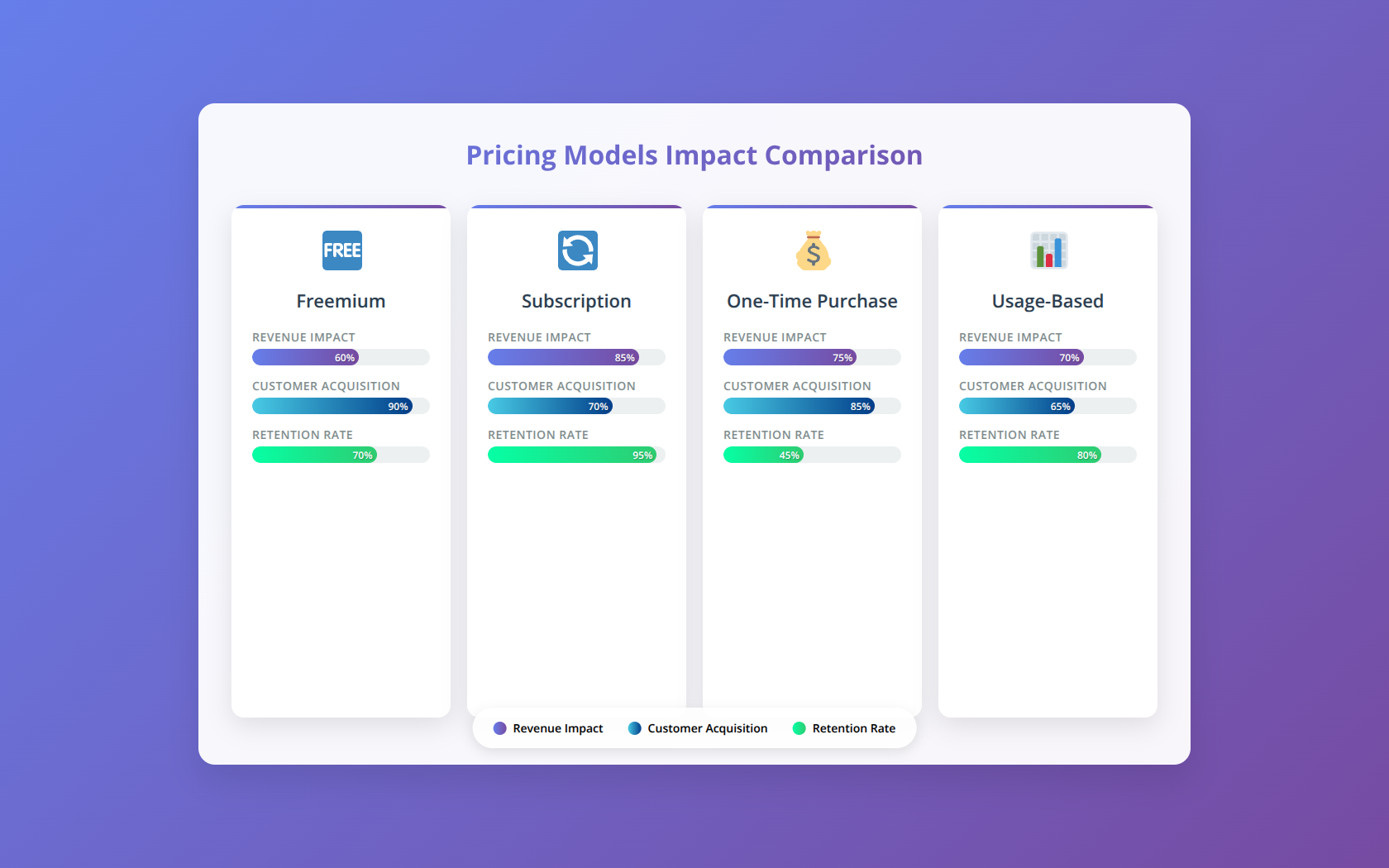Click the Freemium card title
The width and height of the screenshot is (1389, 868).
[x=341, y=301]
